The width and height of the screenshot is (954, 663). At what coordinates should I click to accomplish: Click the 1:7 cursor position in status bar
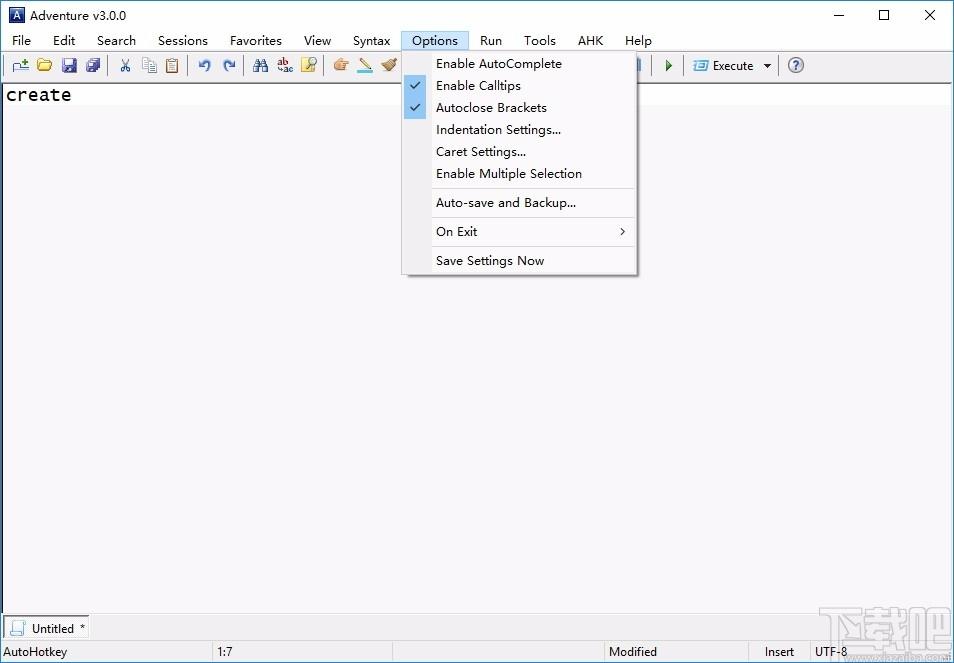[225, 651]
